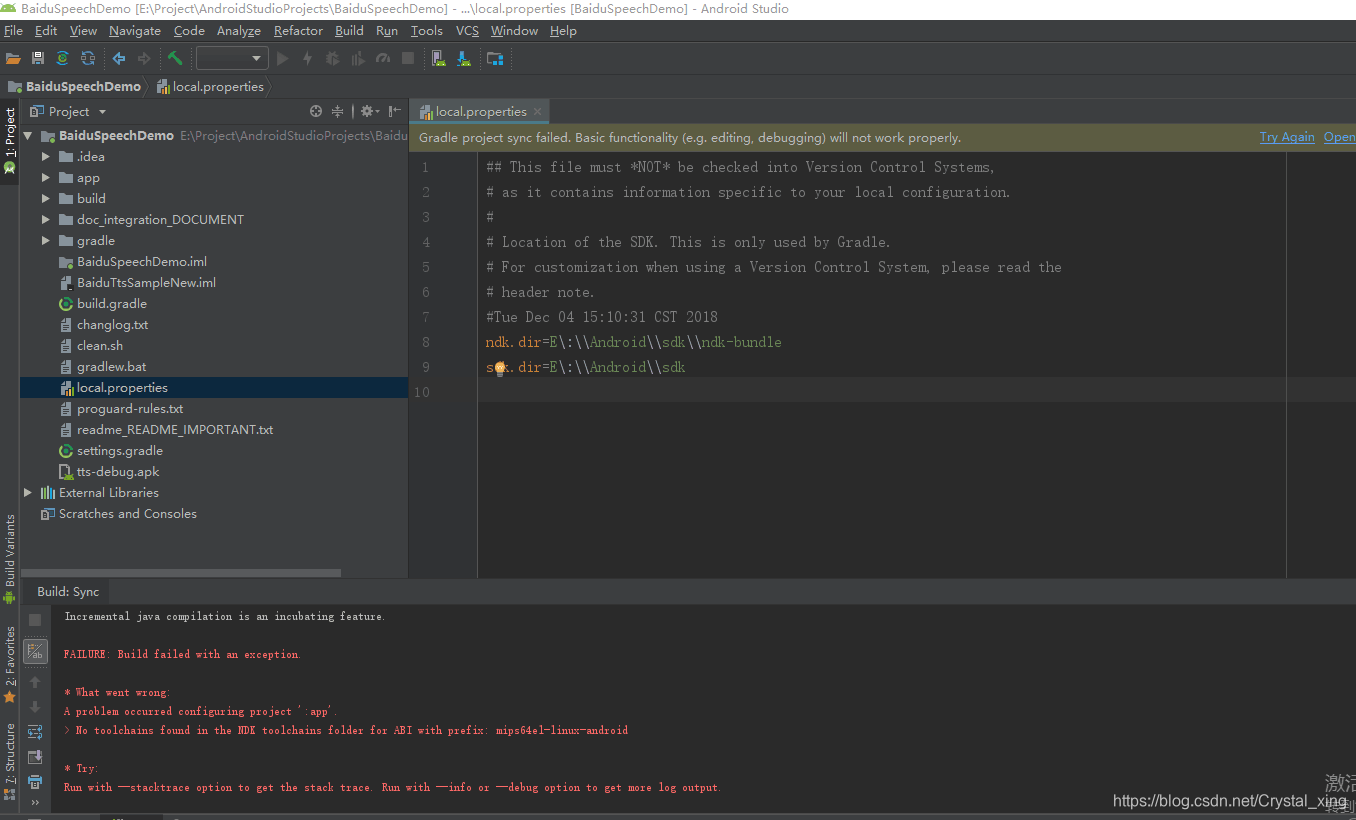The width and height of the screenshot is (1356, 820).
Task: Select changlog.txt file
Action: point(112,324)
